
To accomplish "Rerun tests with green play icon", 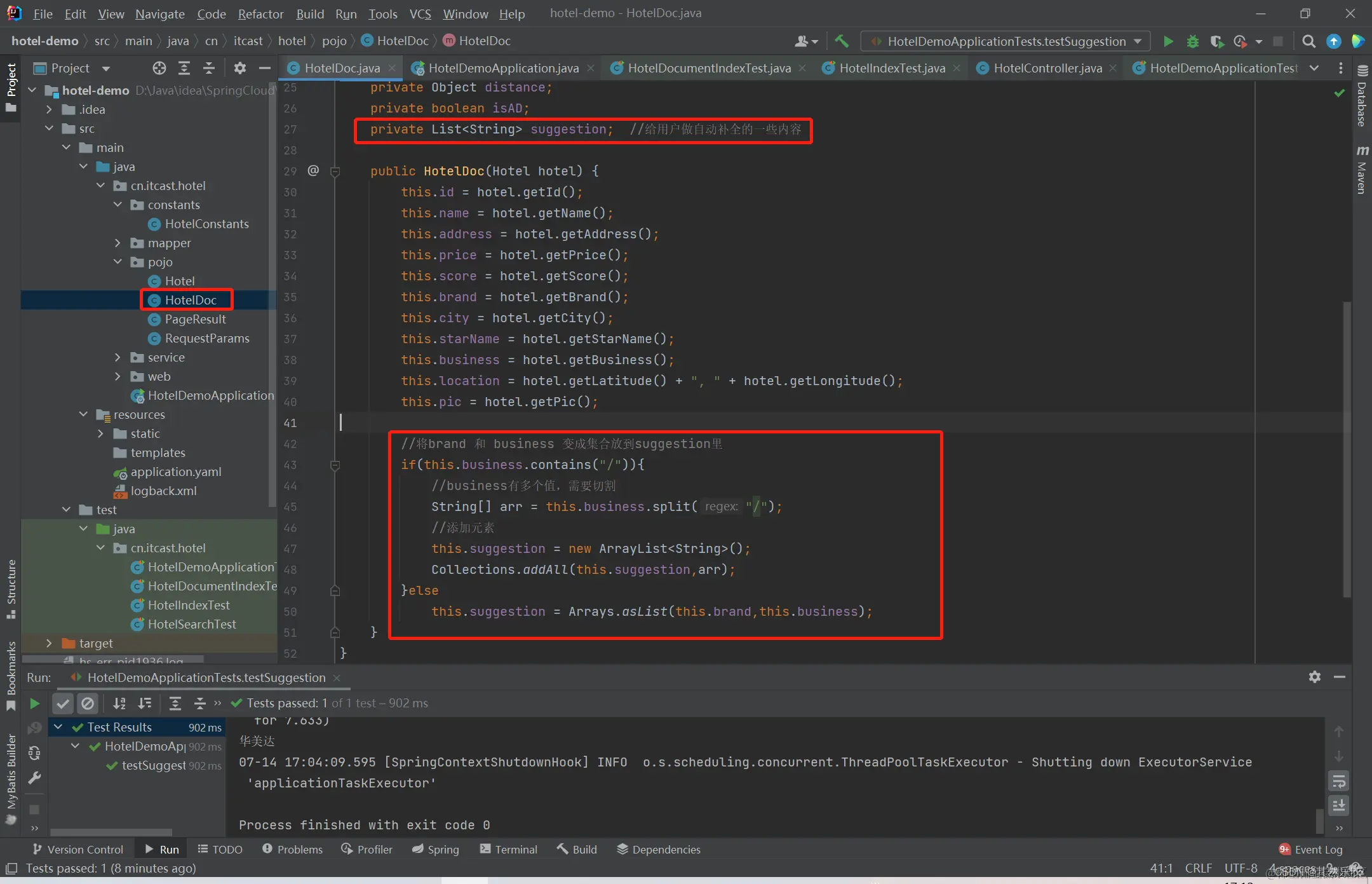I will pyautogui.click(x=34, y=703).
